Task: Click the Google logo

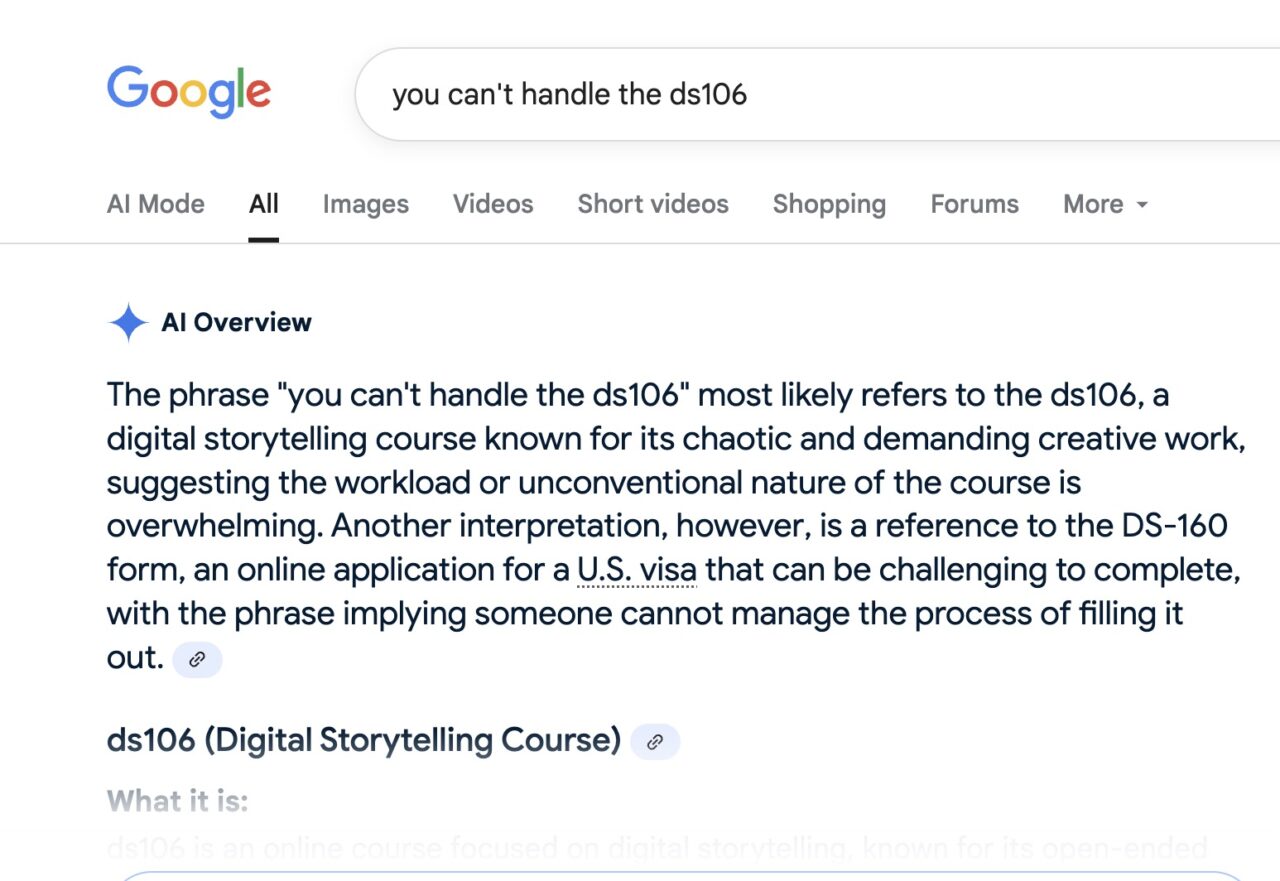Action: tap(189, 92)
